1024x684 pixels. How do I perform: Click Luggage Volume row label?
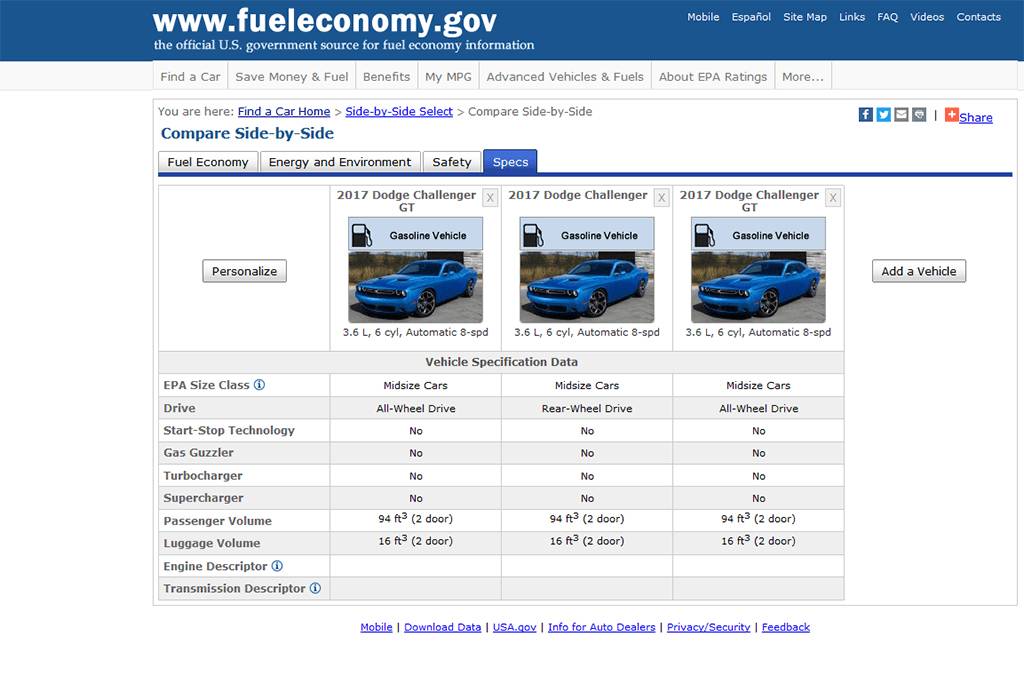pyautogui.click(x=212, y=543)
